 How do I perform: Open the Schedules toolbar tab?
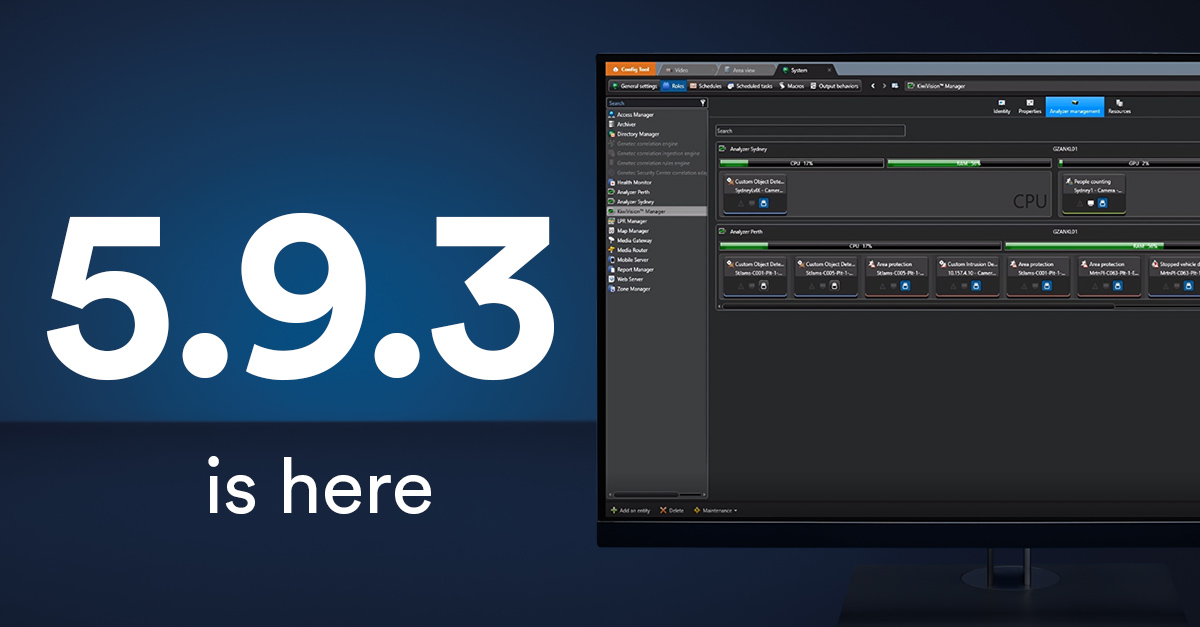coord(705,86)
